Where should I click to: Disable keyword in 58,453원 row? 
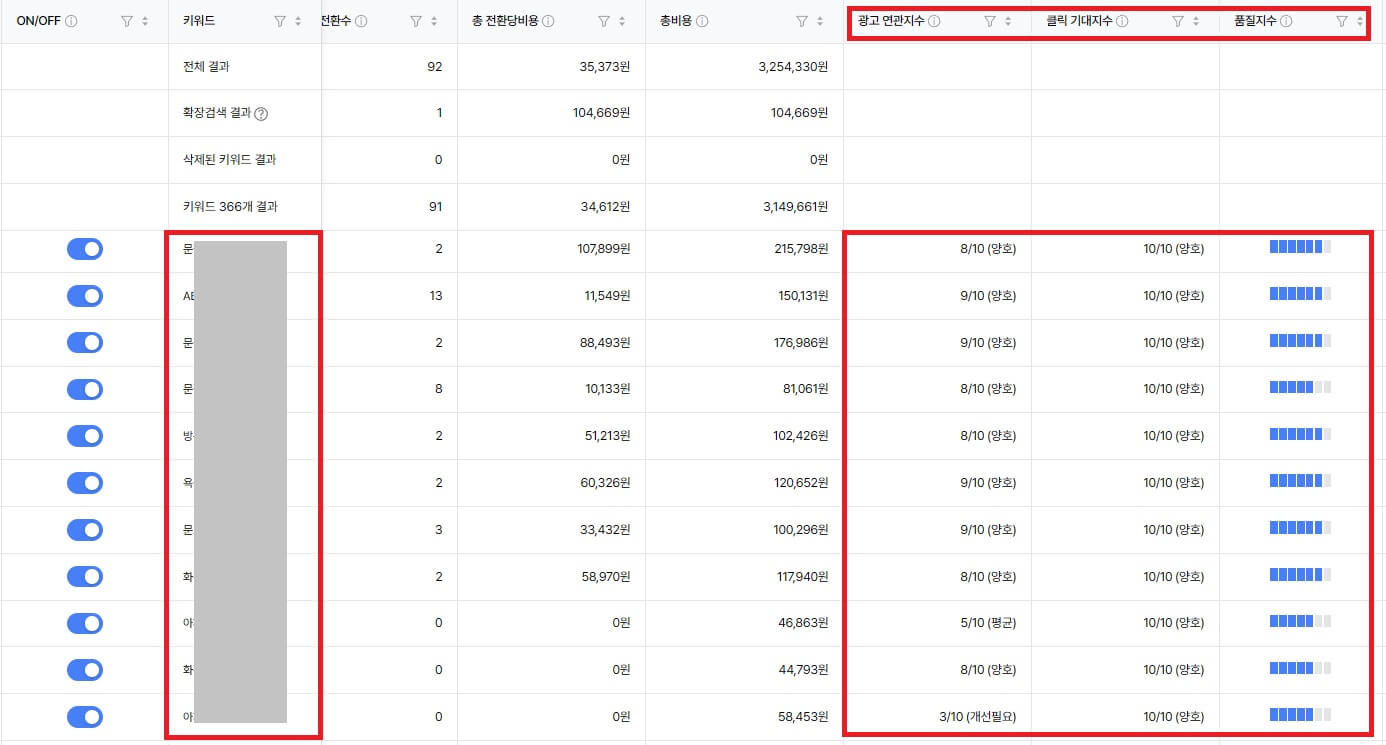tap(85, 716)
